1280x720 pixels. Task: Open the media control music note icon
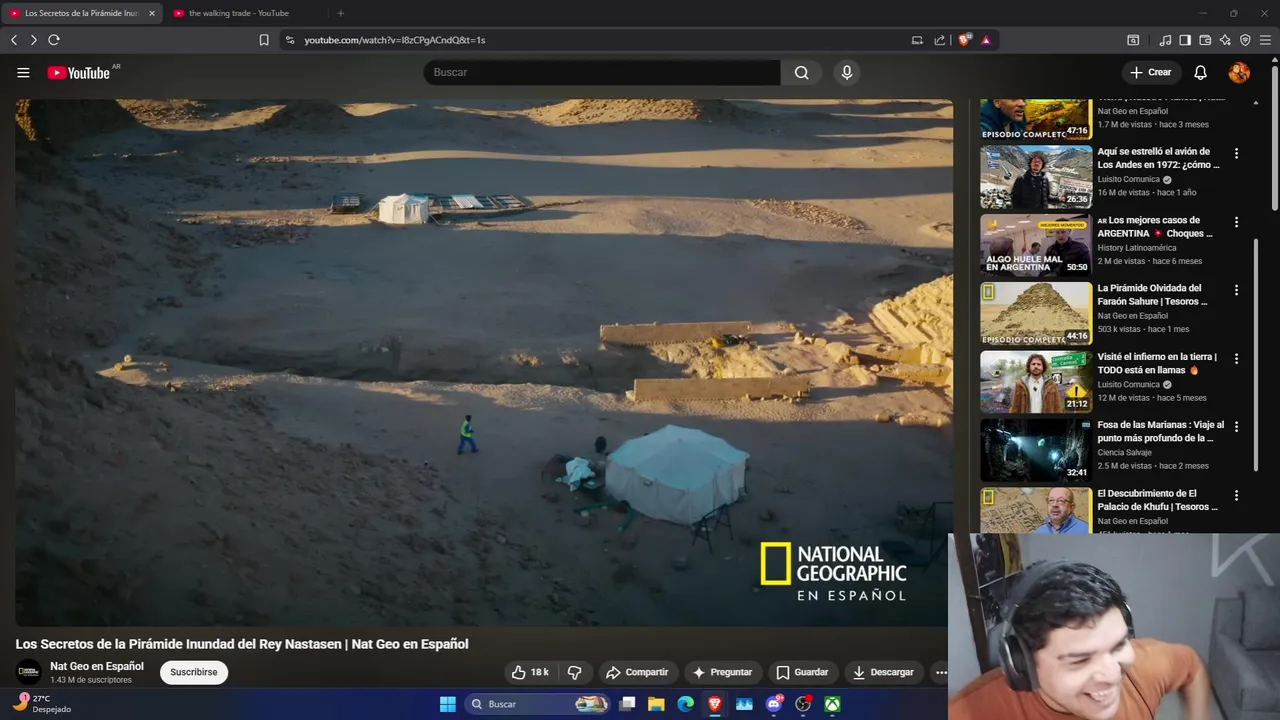(1165, 40)
